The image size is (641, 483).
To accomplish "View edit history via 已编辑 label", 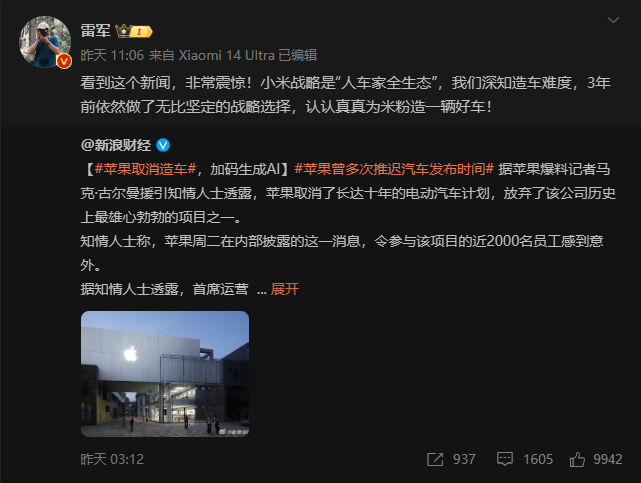I will [x=298, y=55].
